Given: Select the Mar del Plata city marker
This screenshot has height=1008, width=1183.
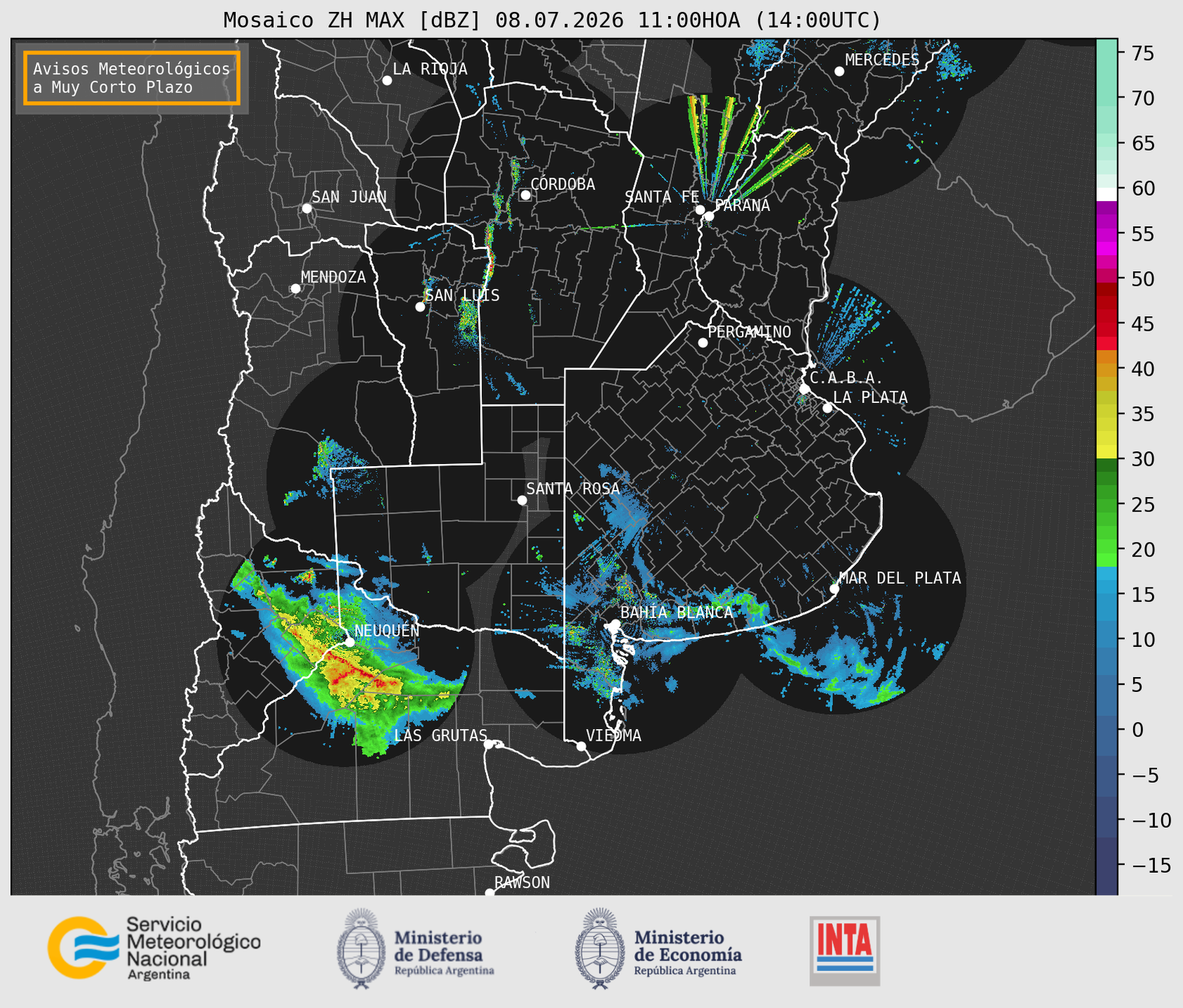Looking at the screenshot, I should click(x=834, y=589).
